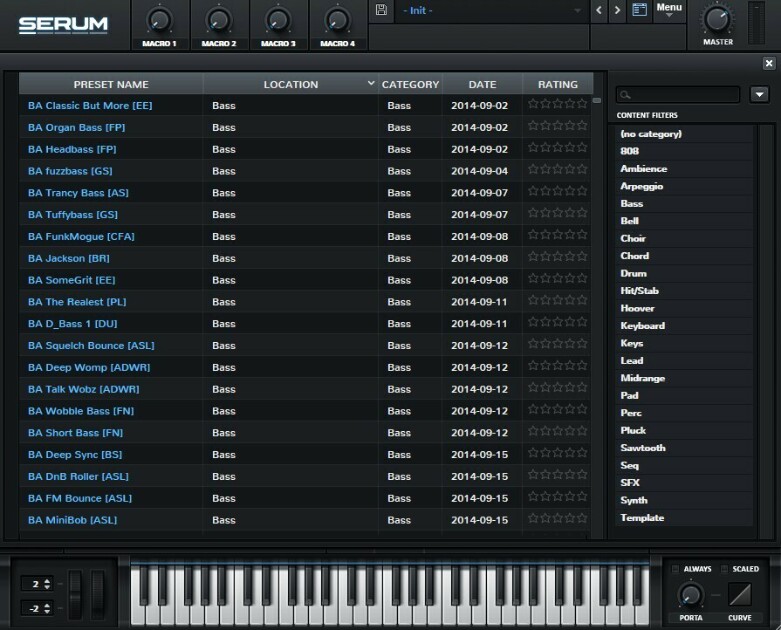
Task: Rate BA Tuffybass [GS] with the star rating
Action: (557, 214)
